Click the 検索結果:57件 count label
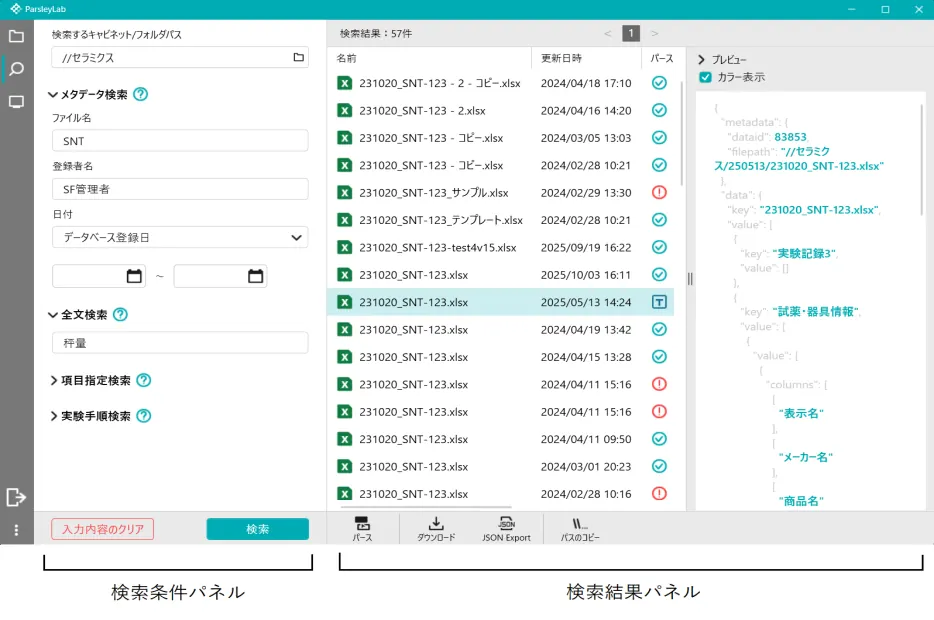 click(376, 33)
